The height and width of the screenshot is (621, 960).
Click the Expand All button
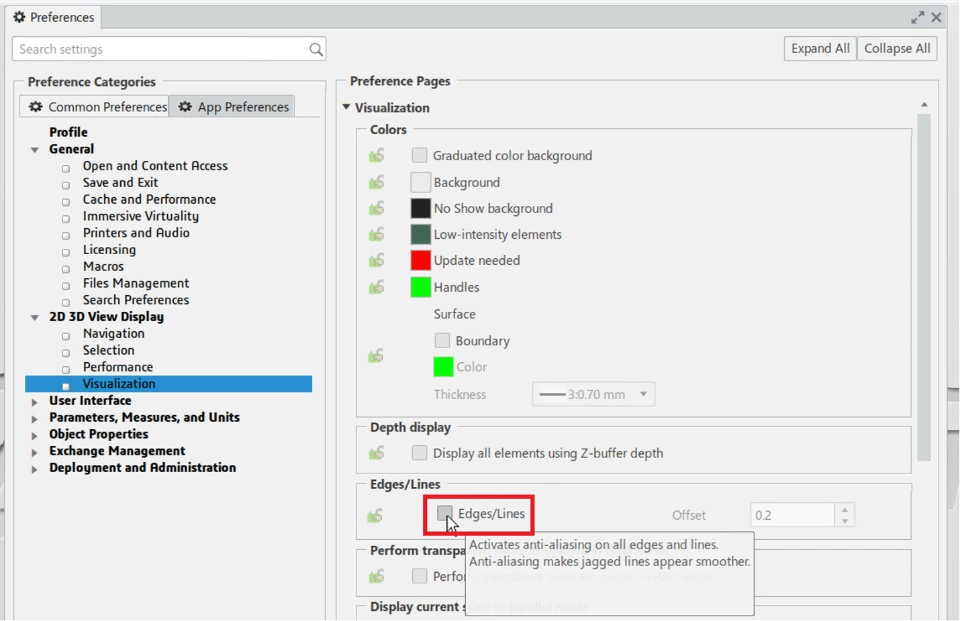tap(820, 48)
